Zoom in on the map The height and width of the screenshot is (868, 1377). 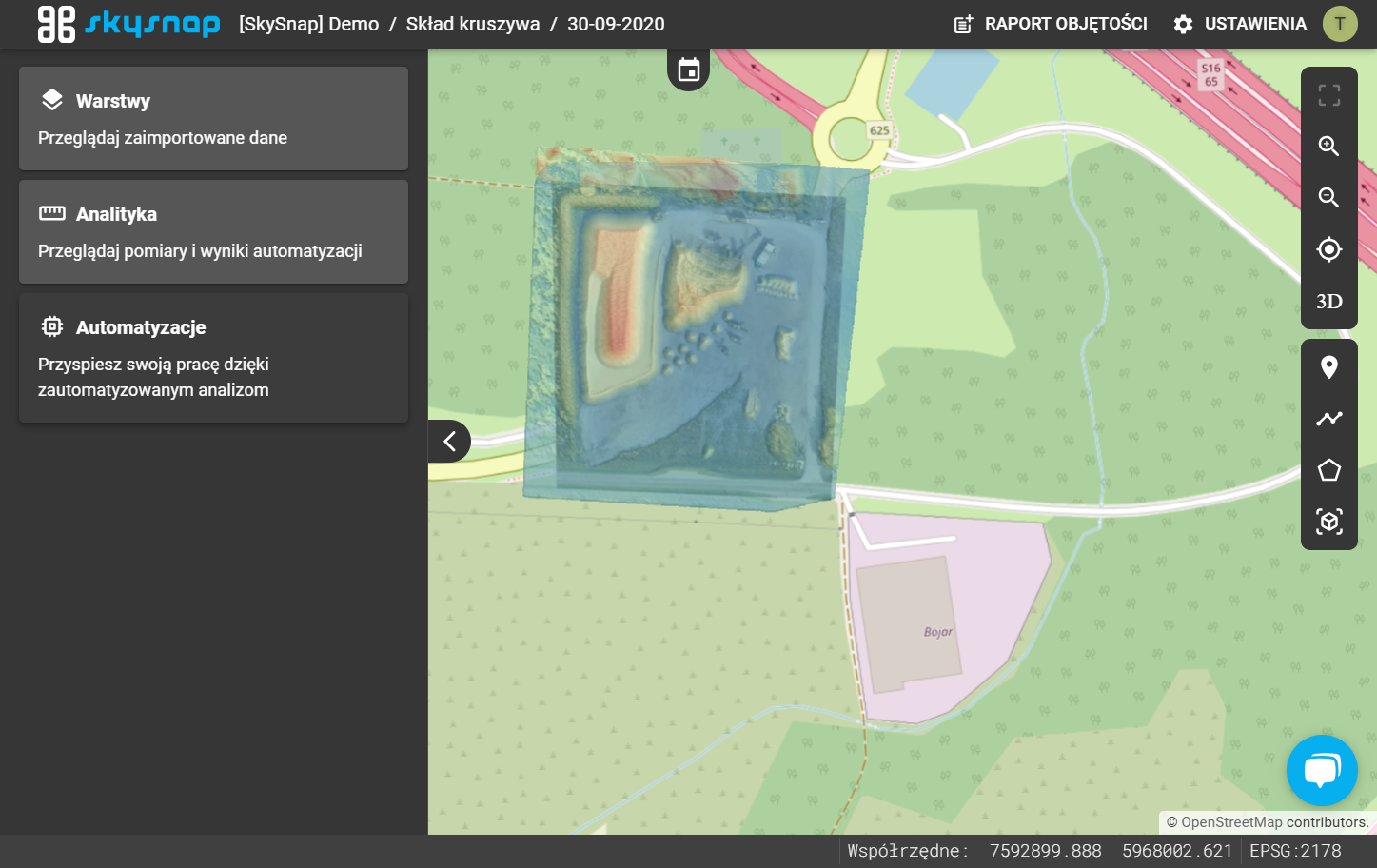[1329, 147]
